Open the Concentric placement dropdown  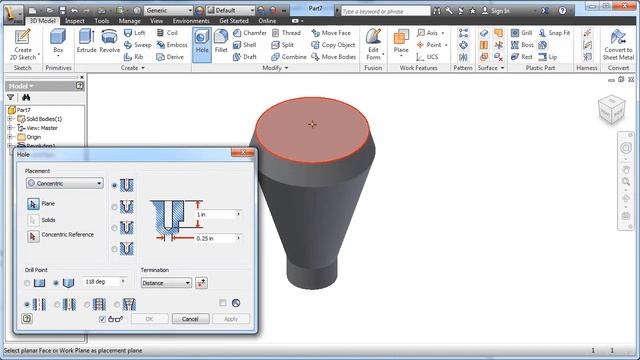tap(65, 183)
